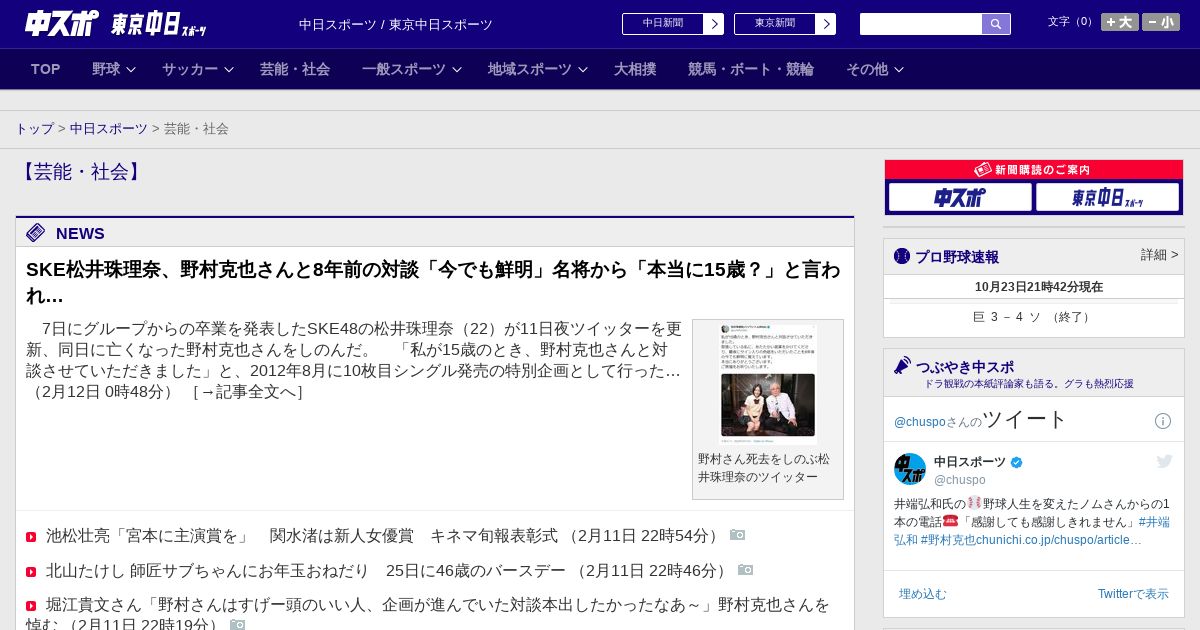Open the 中スポ logo home link
Viewport: 1200px width, 630px height.
[62, 23]
